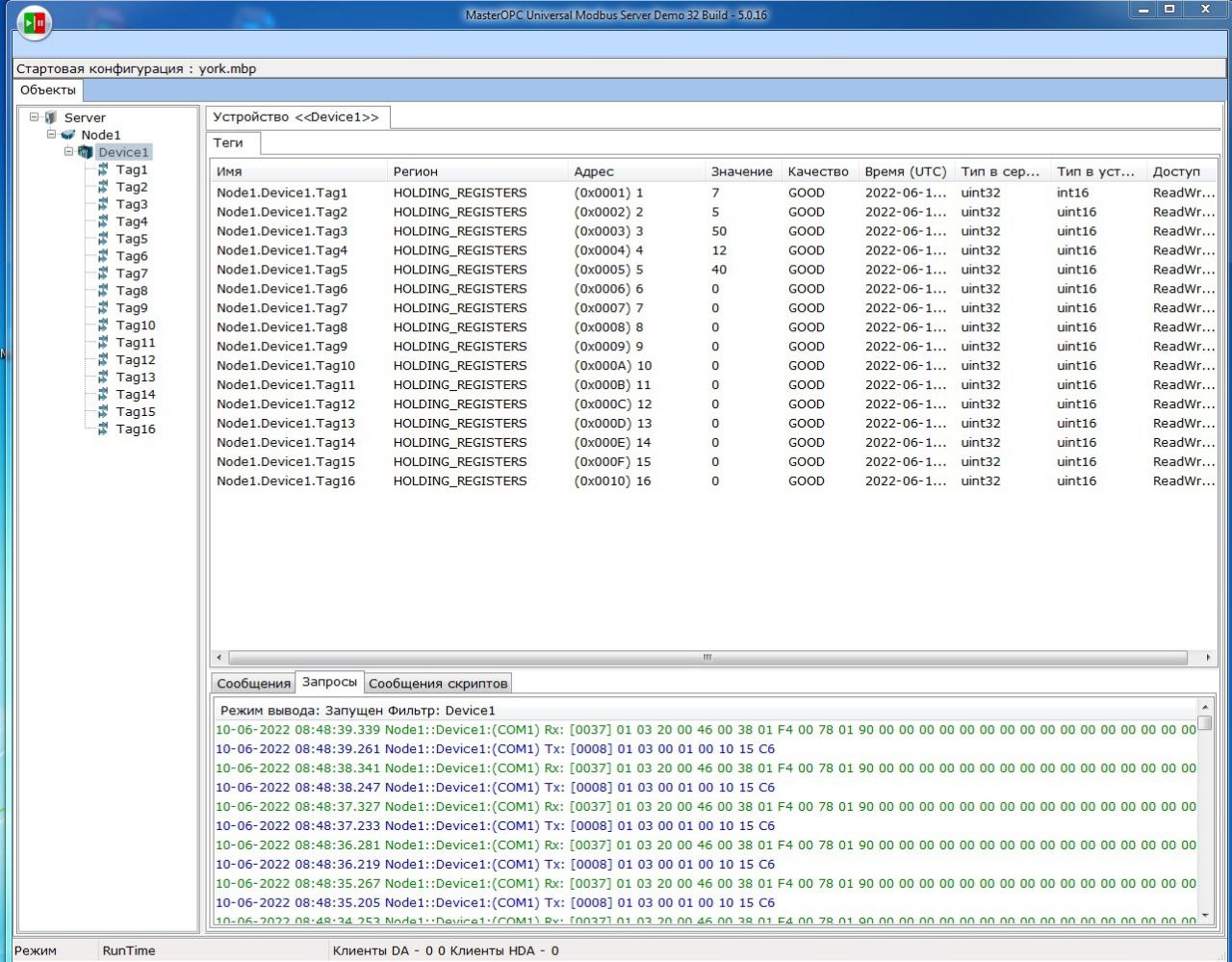Click the tags table scroll-left arrow

[x=218, y=658]
